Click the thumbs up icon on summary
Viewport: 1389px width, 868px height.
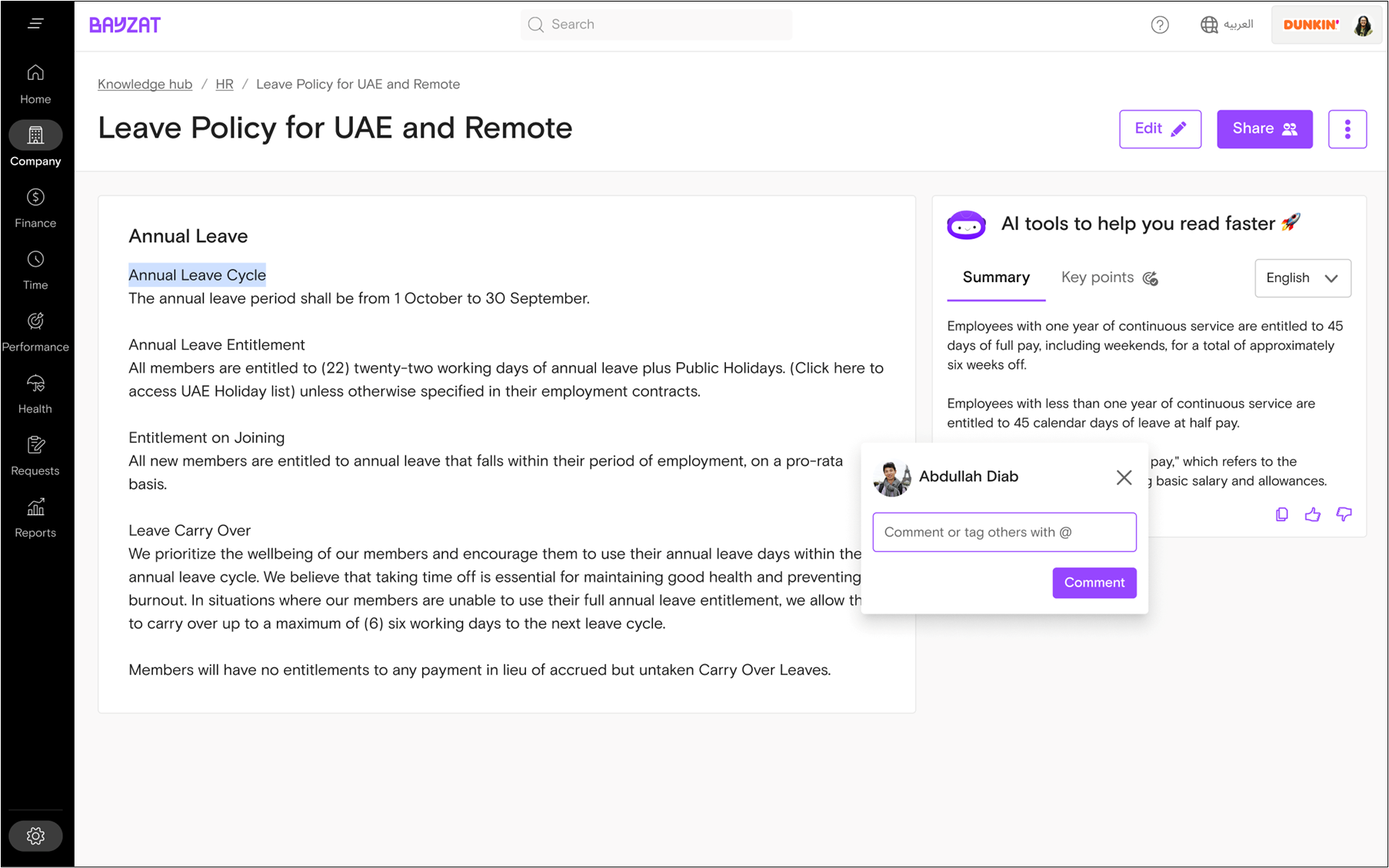click(x=1312, y=514)
